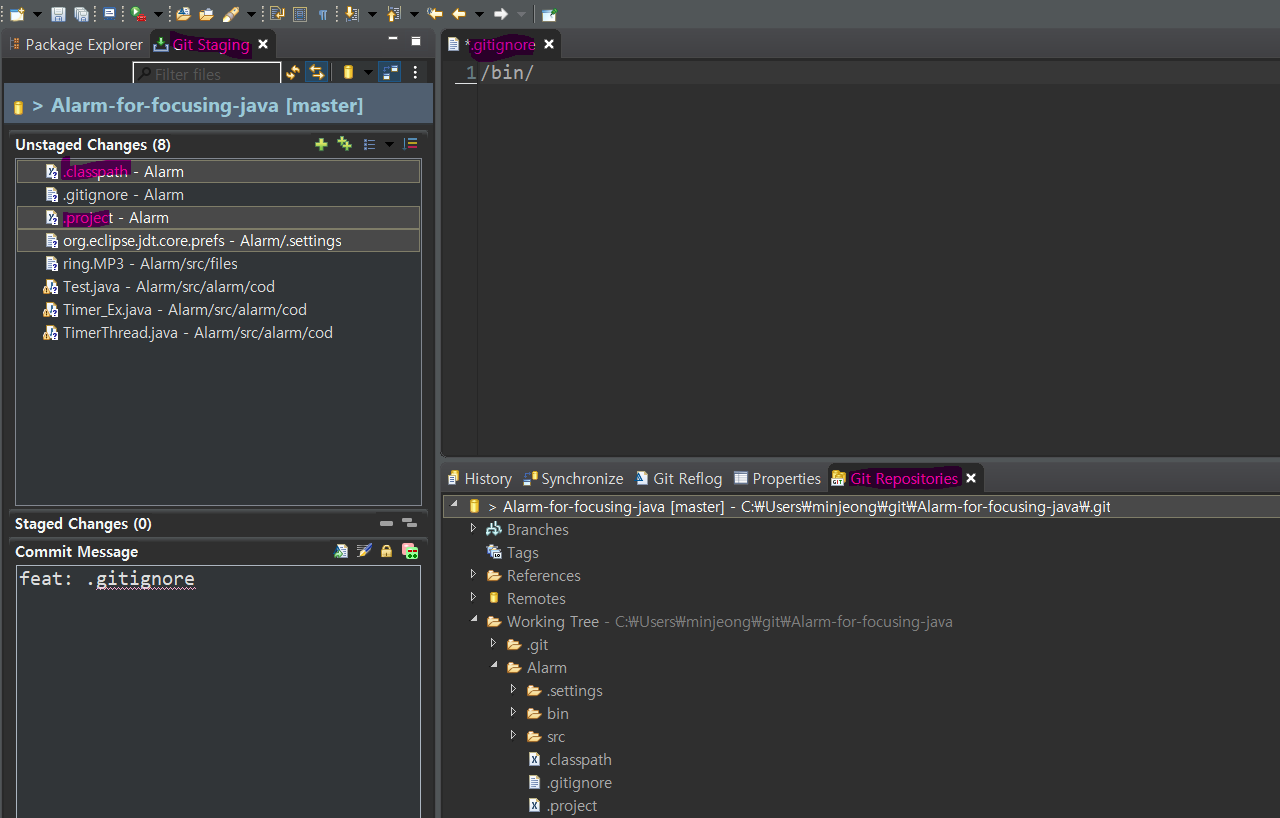The width and height of the screenshot is (1280, 818).
Task: Collapse the Working Tree node
Action: pyautogui.click(x=474, y=620)
